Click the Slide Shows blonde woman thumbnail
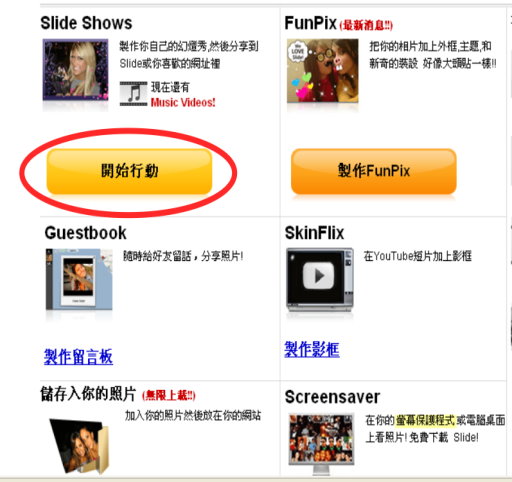This screenshot has width=512, height=482. pyautogui.click(x=75, y=70)
